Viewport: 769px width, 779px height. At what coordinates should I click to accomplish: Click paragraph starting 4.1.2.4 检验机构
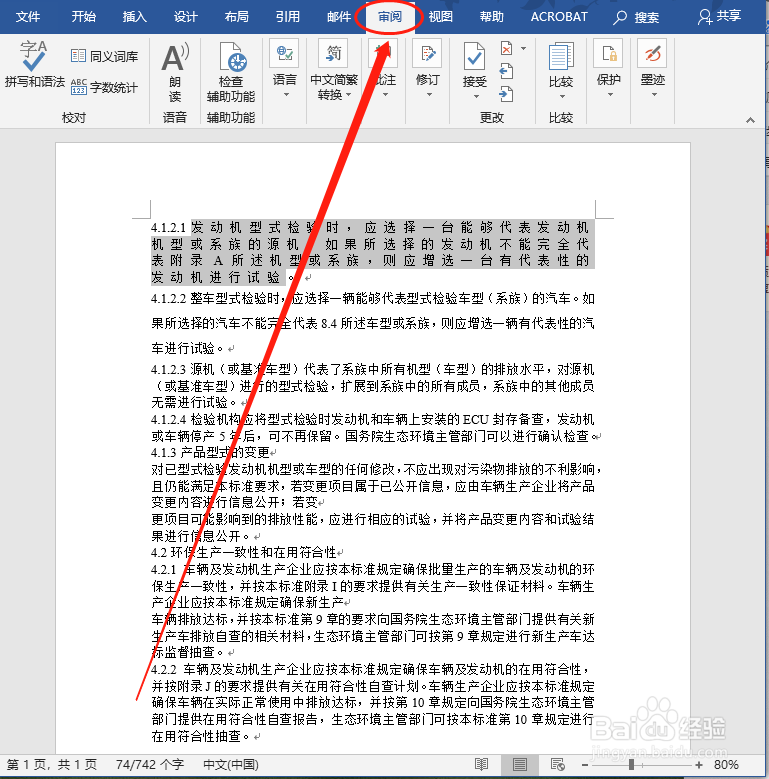(x=376, y=428)
